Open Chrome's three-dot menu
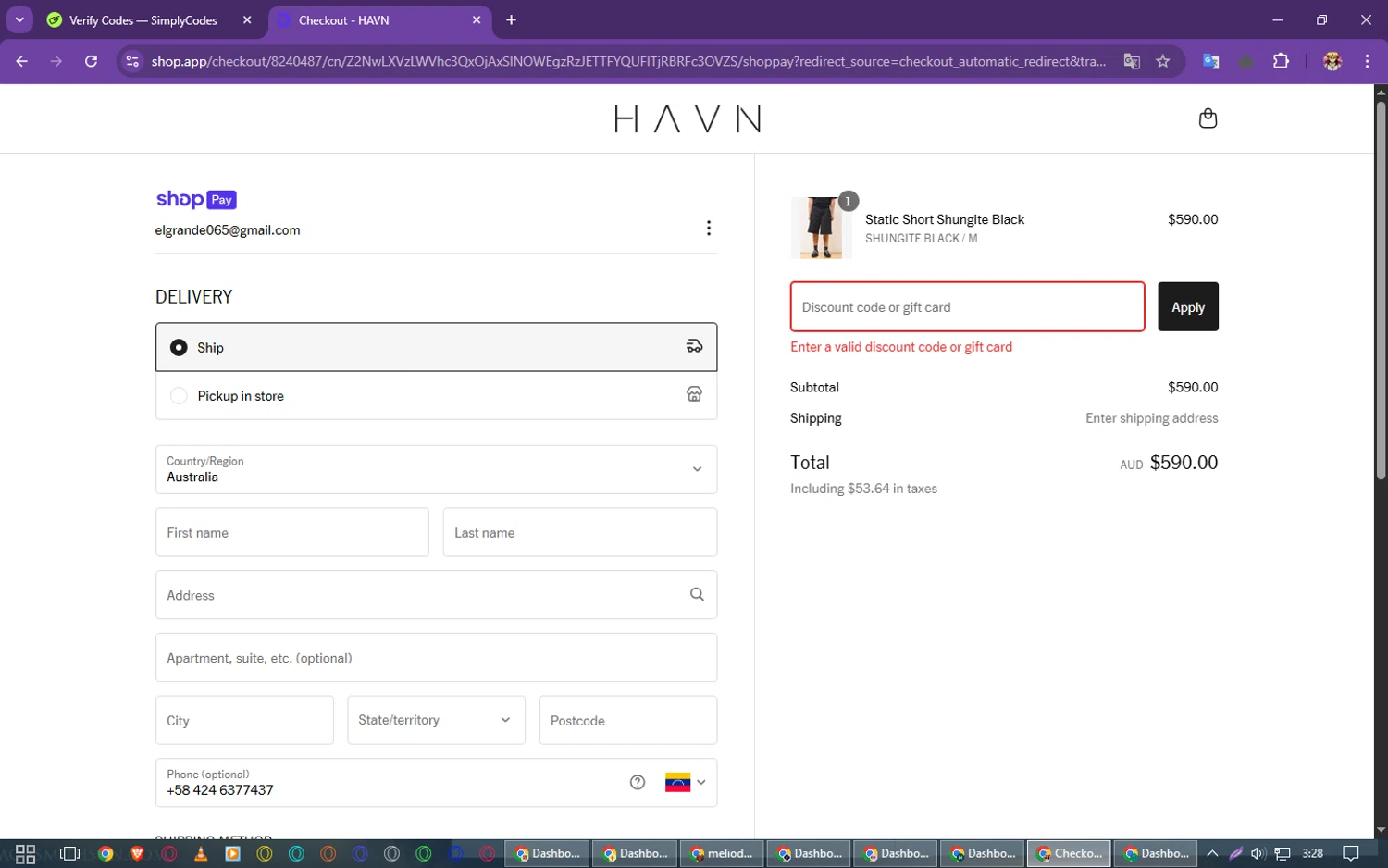 1367,61
